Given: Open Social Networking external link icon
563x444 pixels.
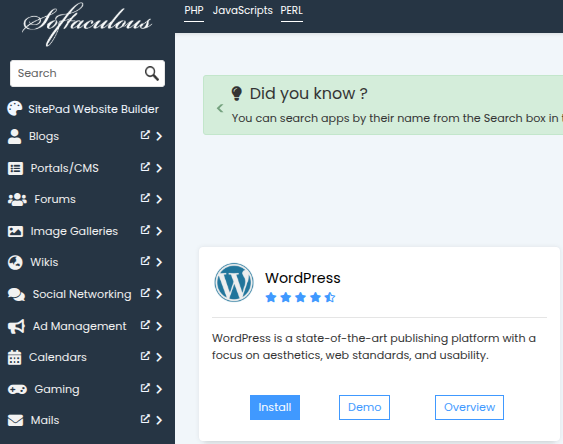Looking at the screenshot, I should [x=145, y=293].
